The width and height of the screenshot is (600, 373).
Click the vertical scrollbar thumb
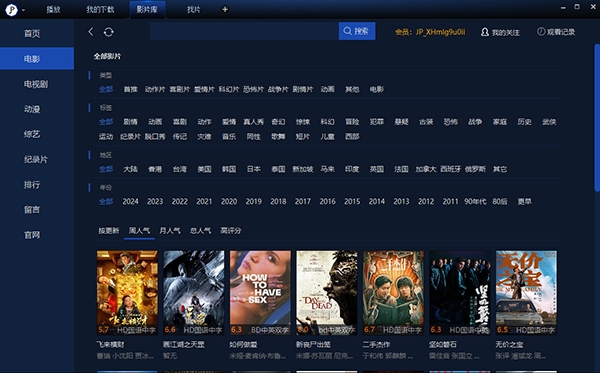pyautogui.click(x=597, y=117)
